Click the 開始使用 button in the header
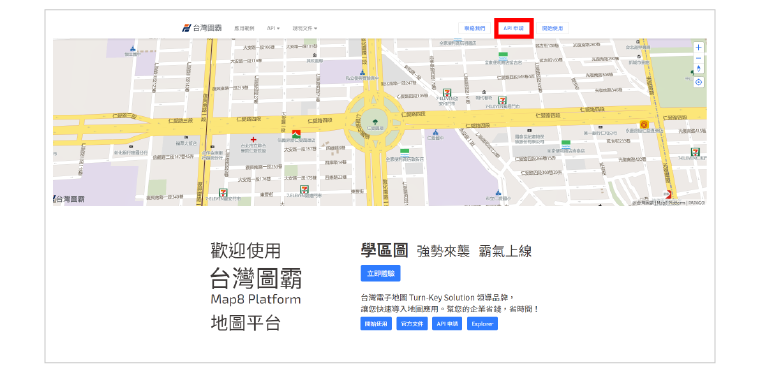 point(553,29)
